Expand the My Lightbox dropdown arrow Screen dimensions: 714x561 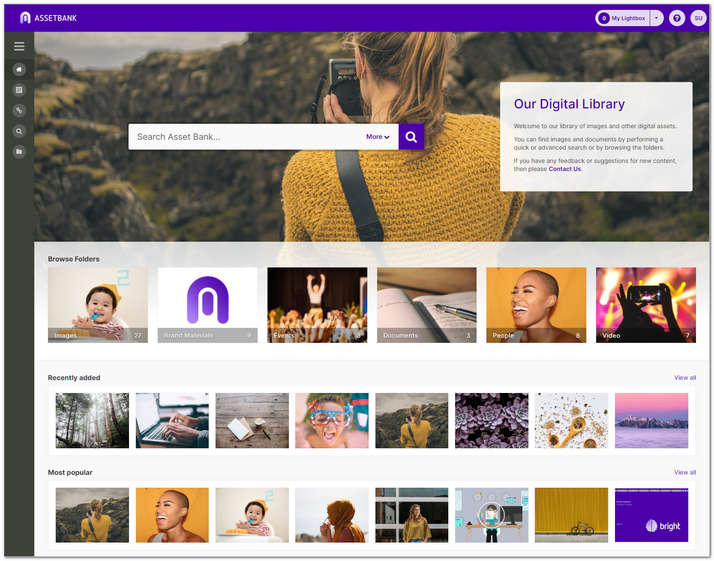(656, 18)
